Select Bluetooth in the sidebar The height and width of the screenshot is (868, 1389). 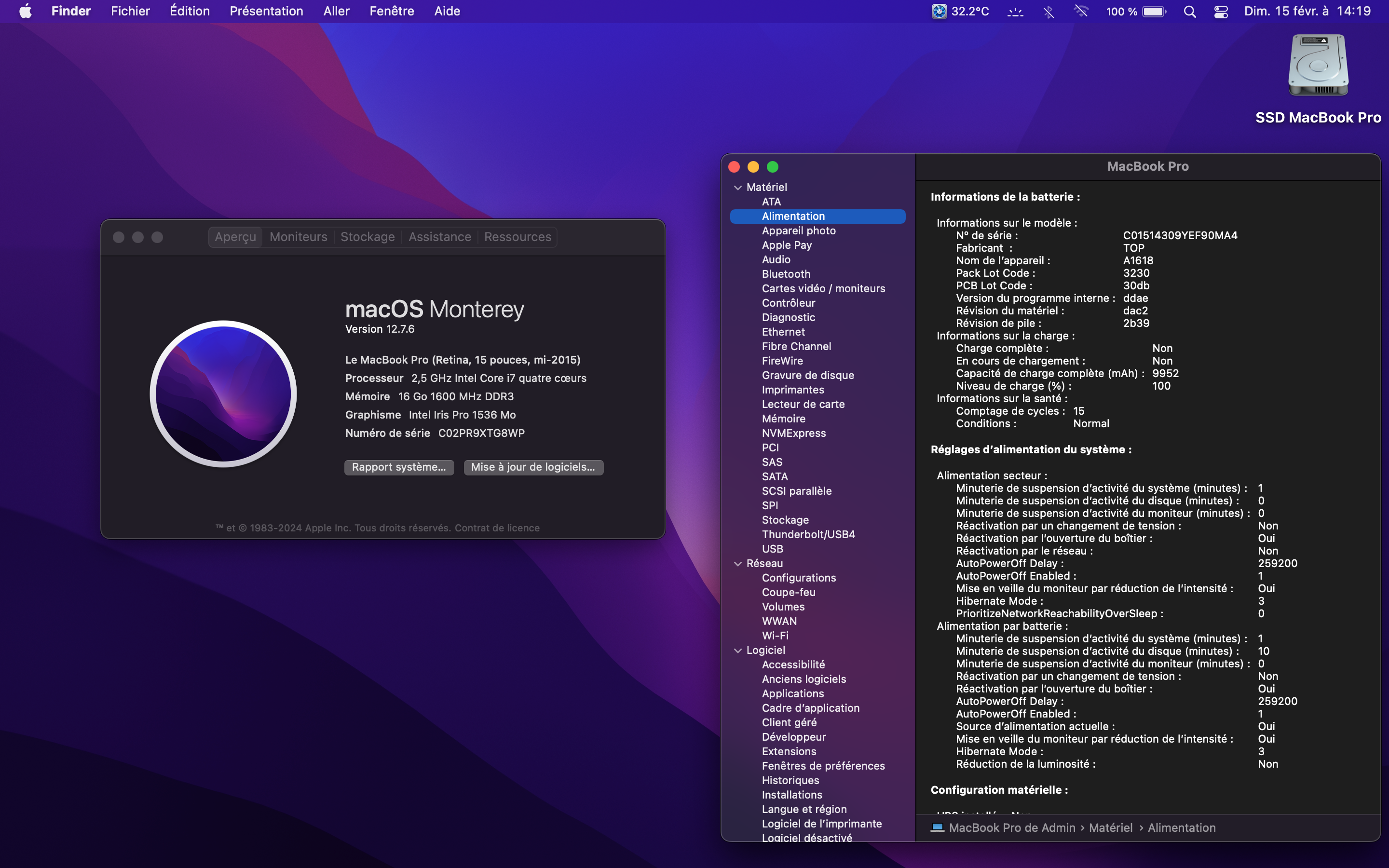point(786,274)
